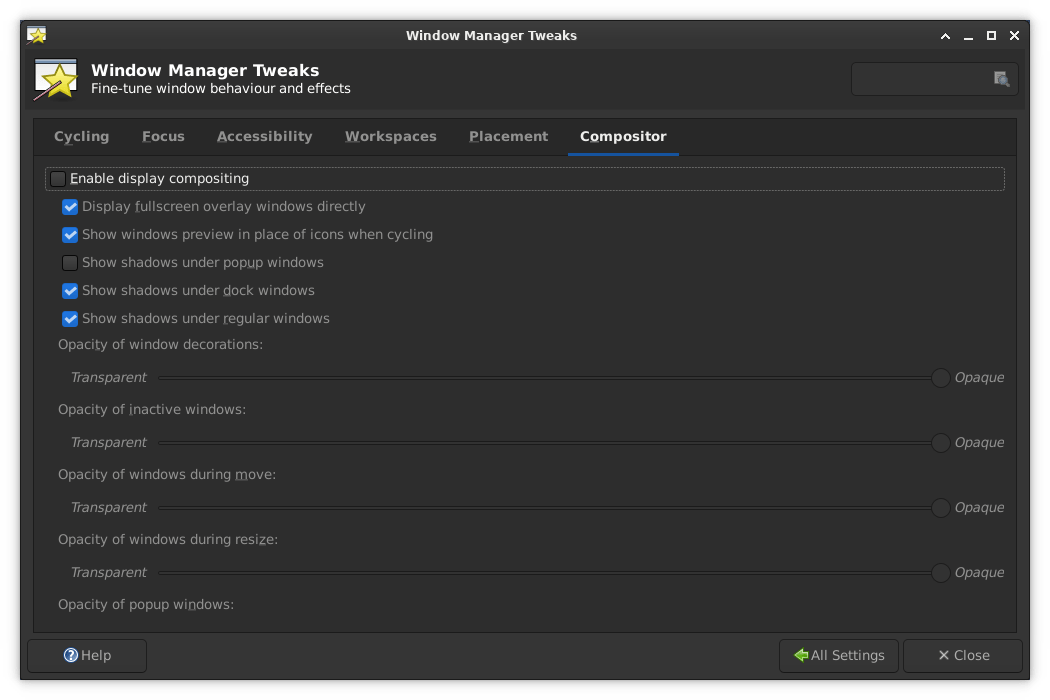Switch to the Cycling tab

point(81,137)
